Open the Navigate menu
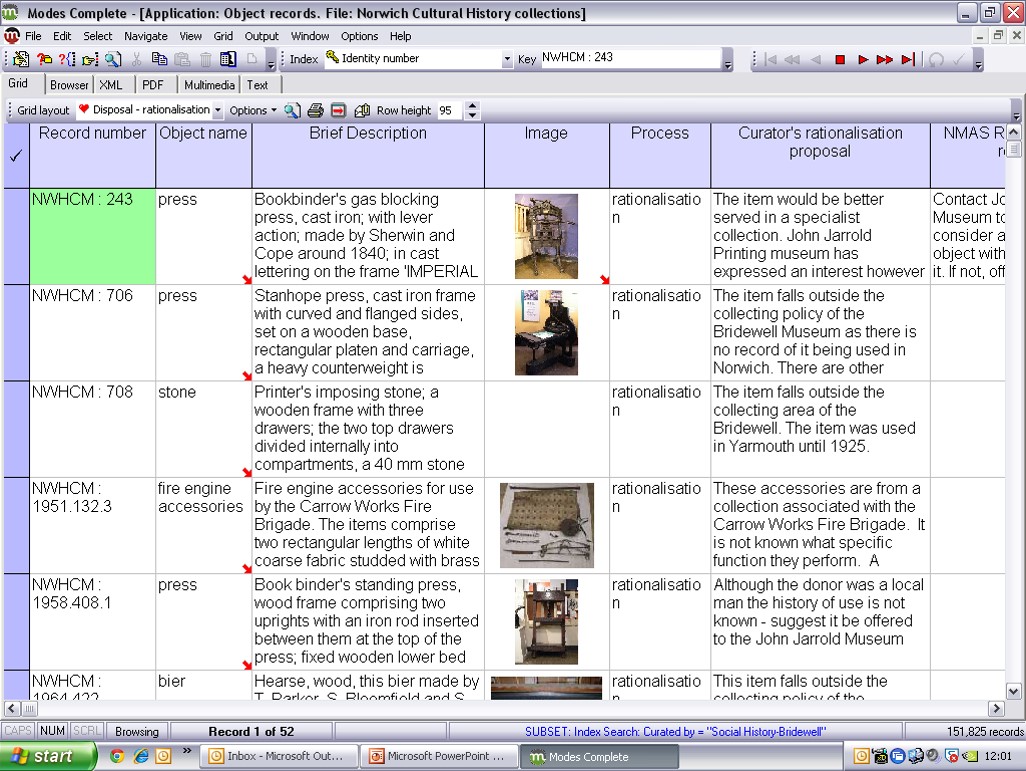 pyautogui.click(x=145, y=36)
